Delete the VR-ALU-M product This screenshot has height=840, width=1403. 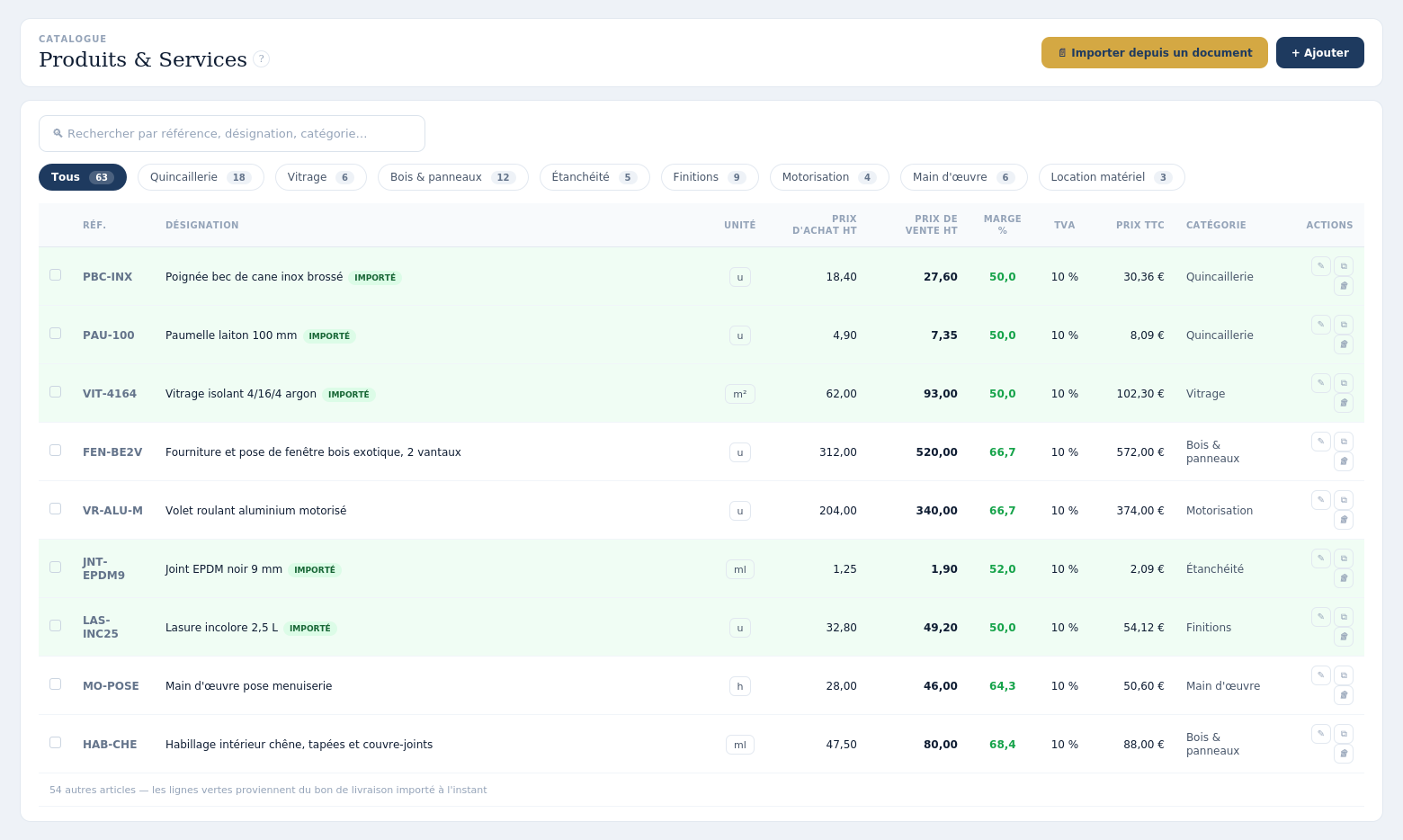1344,520
